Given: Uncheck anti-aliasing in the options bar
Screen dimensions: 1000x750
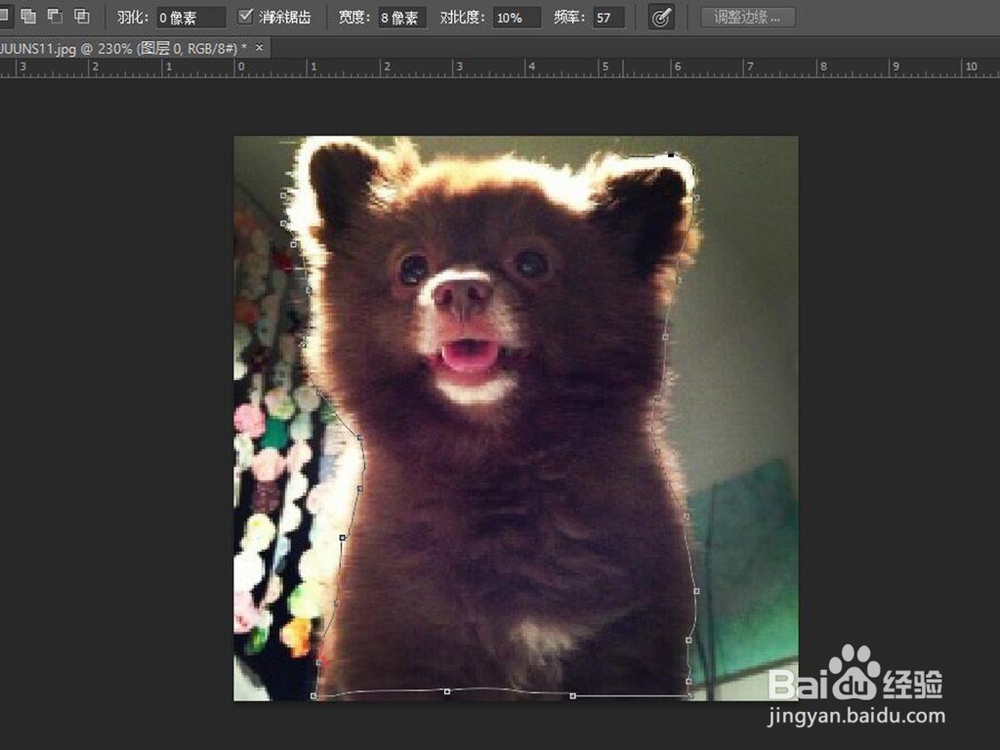Looking at the screenshot, I should coord(246,16).
